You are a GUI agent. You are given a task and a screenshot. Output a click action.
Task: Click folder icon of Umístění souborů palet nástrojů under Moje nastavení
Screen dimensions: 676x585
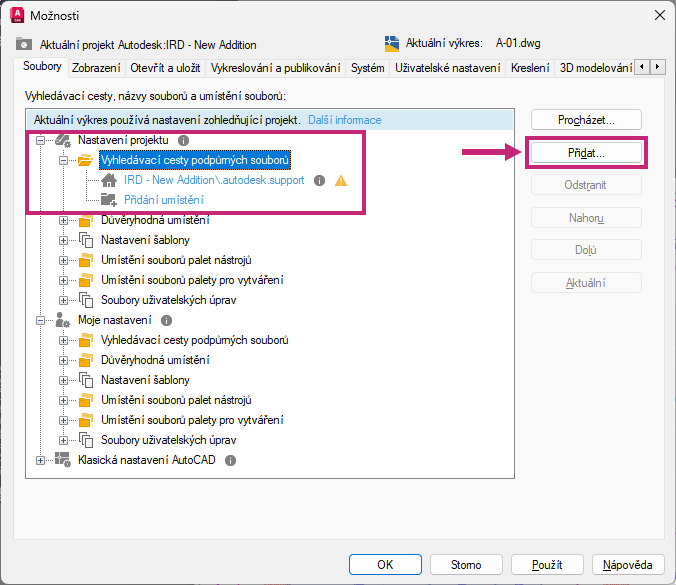coord(86,400)
